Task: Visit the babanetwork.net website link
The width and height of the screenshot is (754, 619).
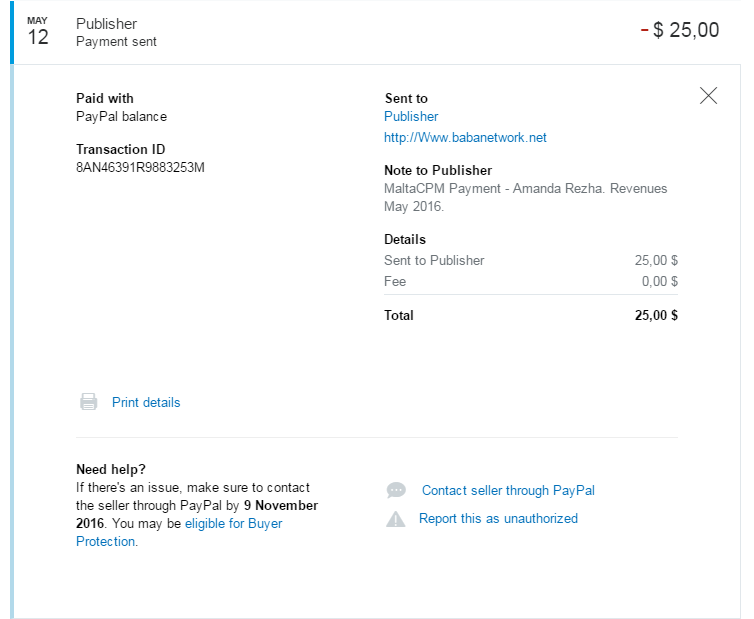Action: pos(465,138)
